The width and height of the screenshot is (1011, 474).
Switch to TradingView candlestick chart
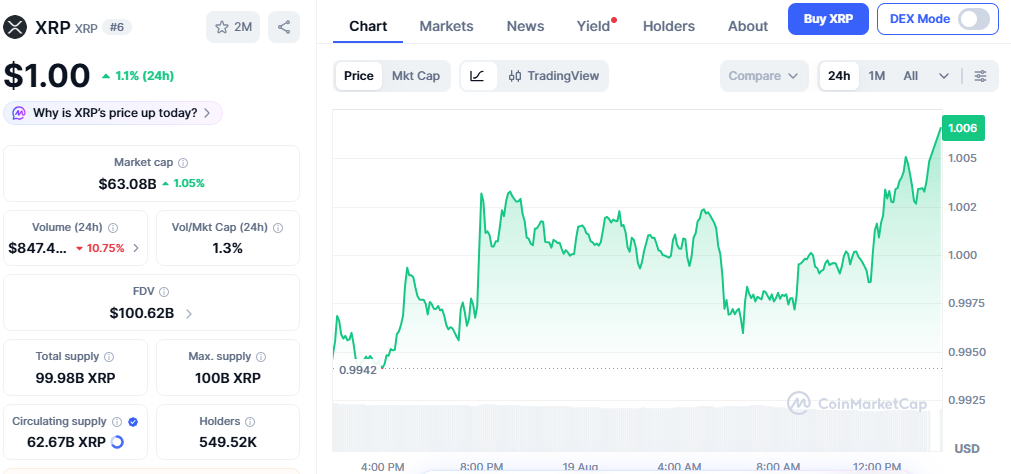coord(554,76)
